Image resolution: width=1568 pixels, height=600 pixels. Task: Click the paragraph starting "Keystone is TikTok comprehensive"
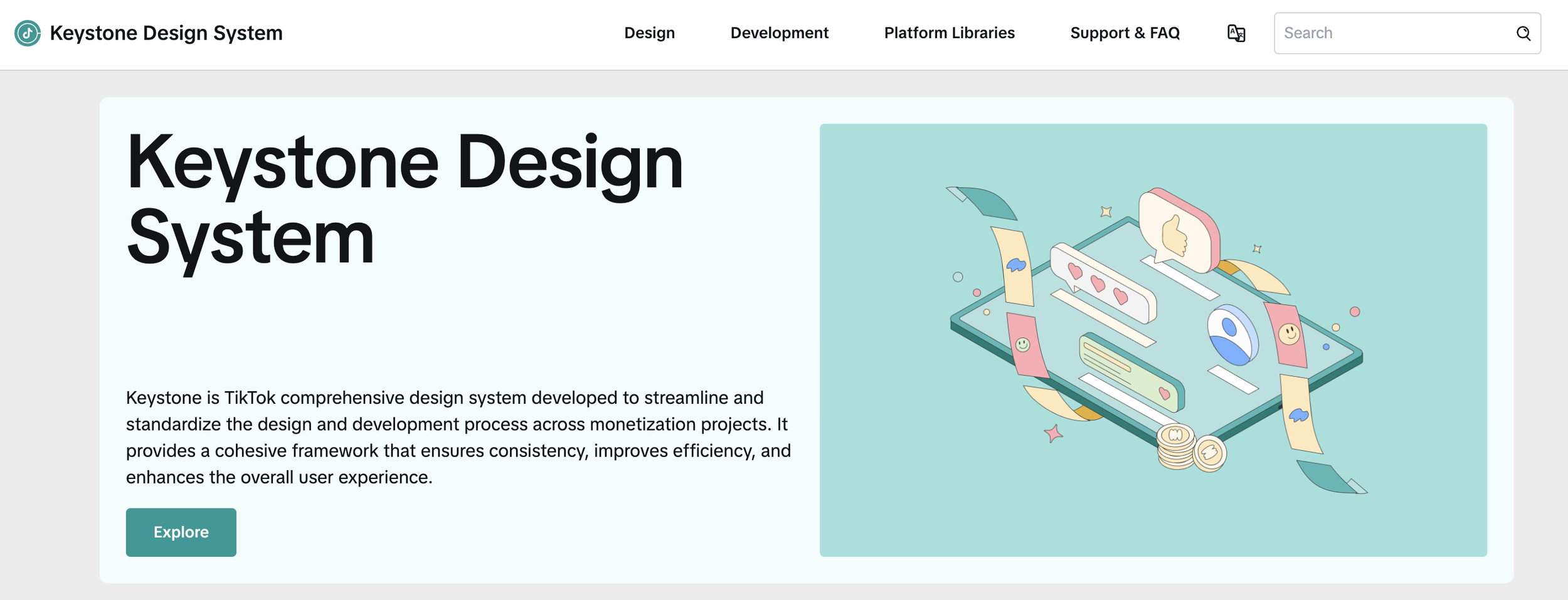(x=458, y=438)
